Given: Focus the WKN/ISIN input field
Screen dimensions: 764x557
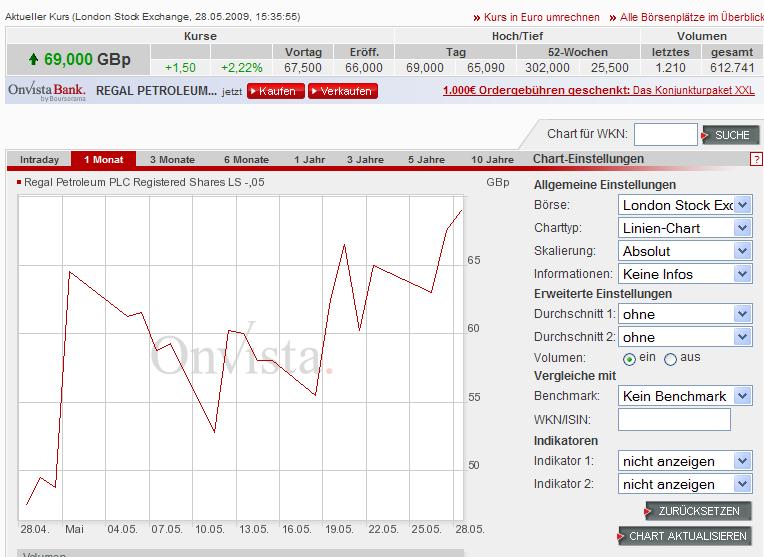Looking at the screenshot, I should point(674,420).
